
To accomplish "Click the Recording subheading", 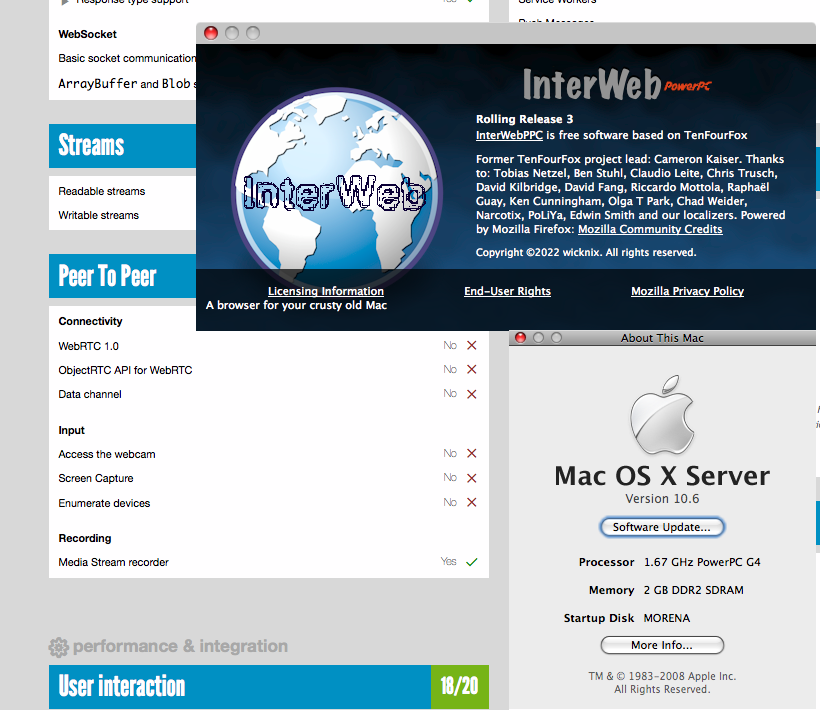I will [85, 538].
